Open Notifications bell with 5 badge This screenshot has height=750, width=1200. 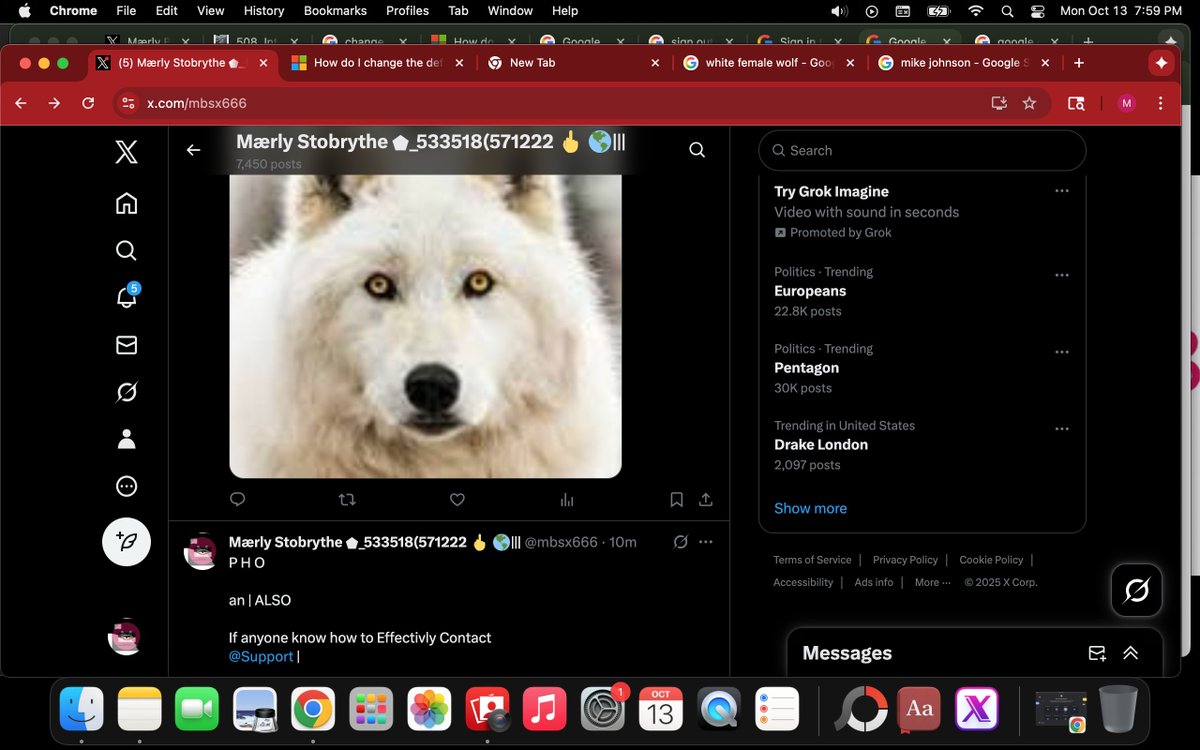click(x=127, y=297)
